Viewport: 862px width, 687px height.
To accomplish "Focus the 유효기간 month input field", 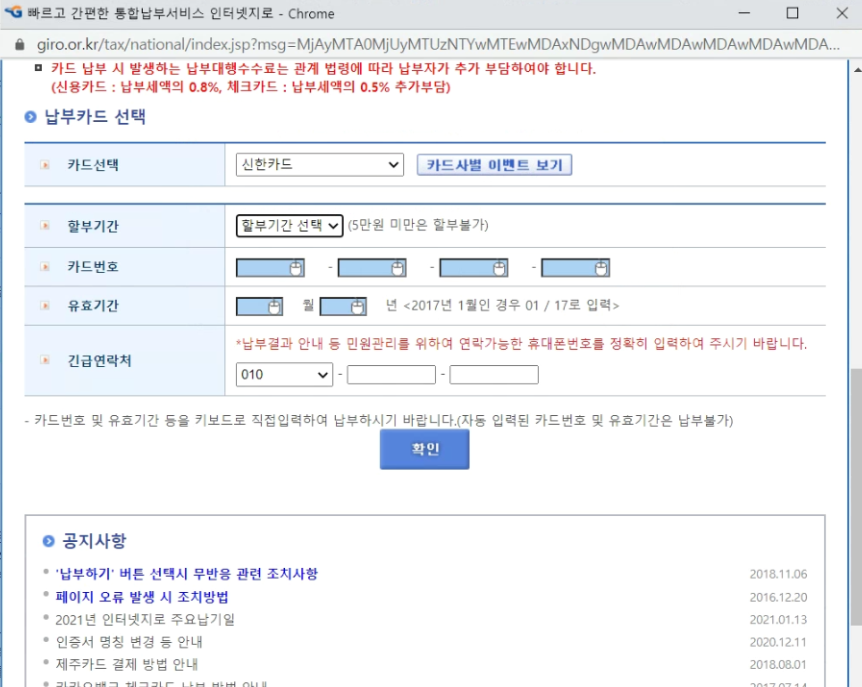I will pos(259,307).
